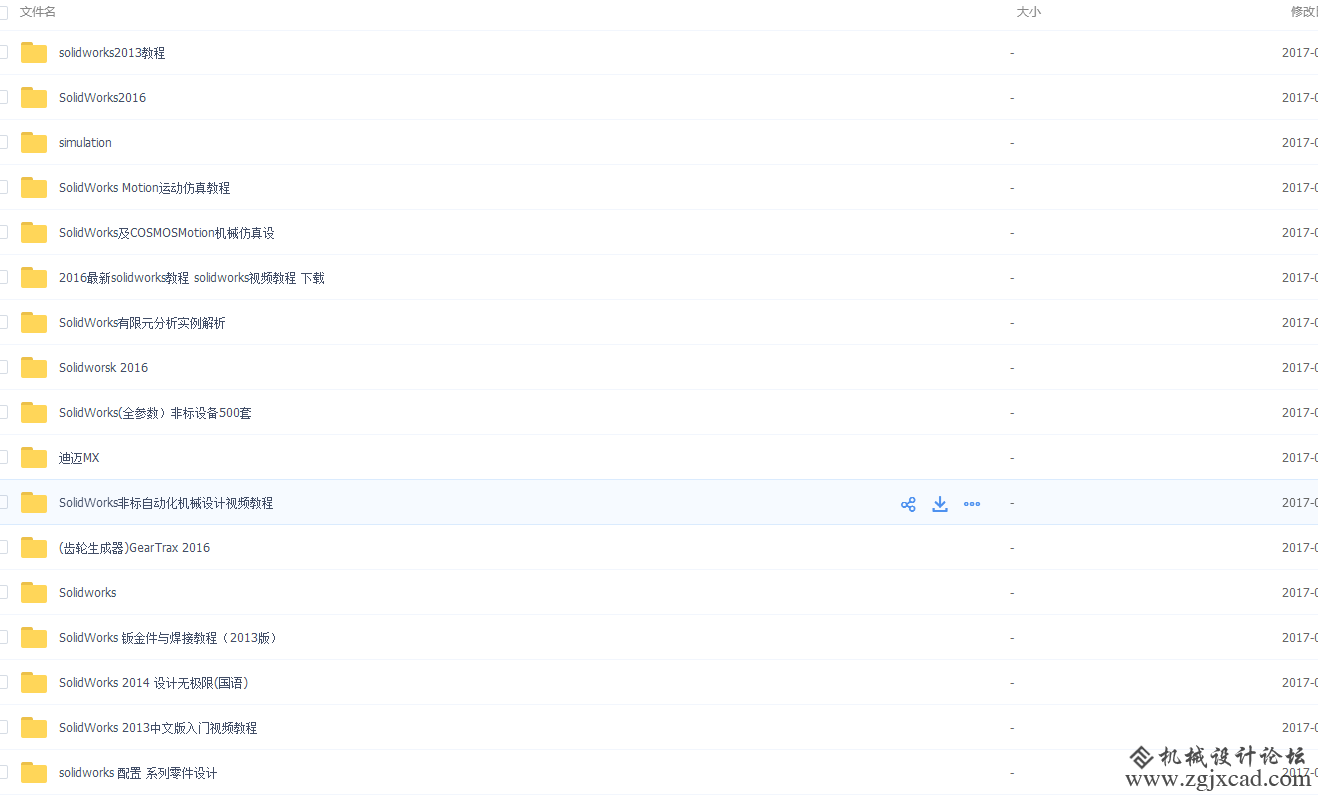Viewport: 1318px width, 800px height.
Task: Click folder icon of SolidWorks有限元分析实例解析
Action: pos(34,323)
